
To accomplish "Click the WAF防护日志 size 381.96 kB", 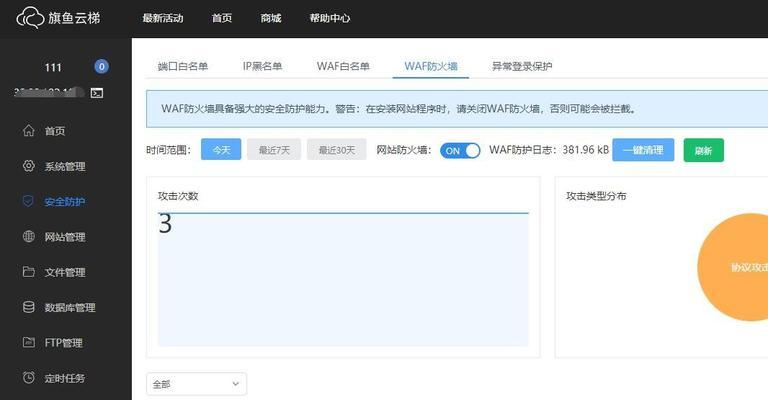I will [x=585, y=150].
